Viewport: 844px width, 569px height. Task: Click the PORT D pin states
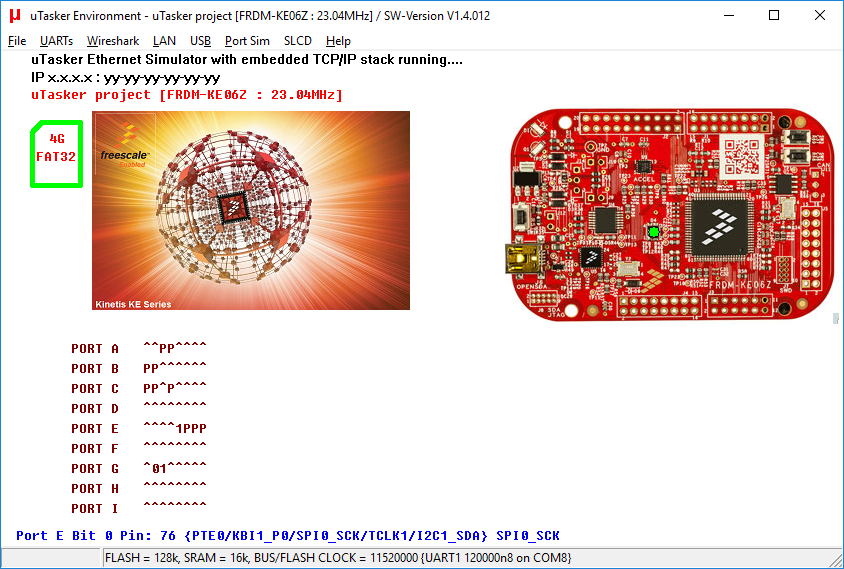pos(175,408)
